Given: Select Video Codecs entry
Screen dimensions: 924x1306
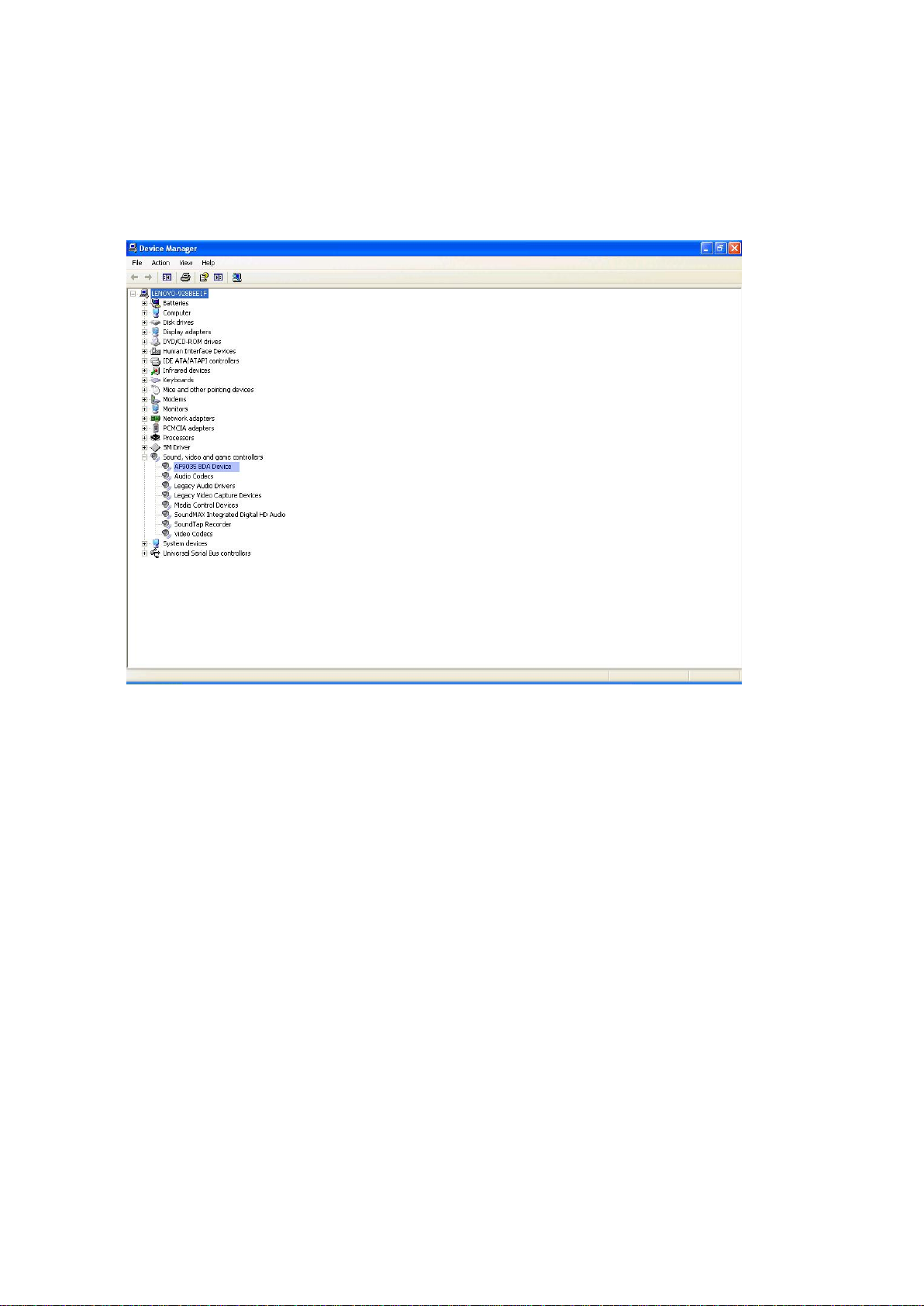Looking at the screenshot, I should click(193, 534).
